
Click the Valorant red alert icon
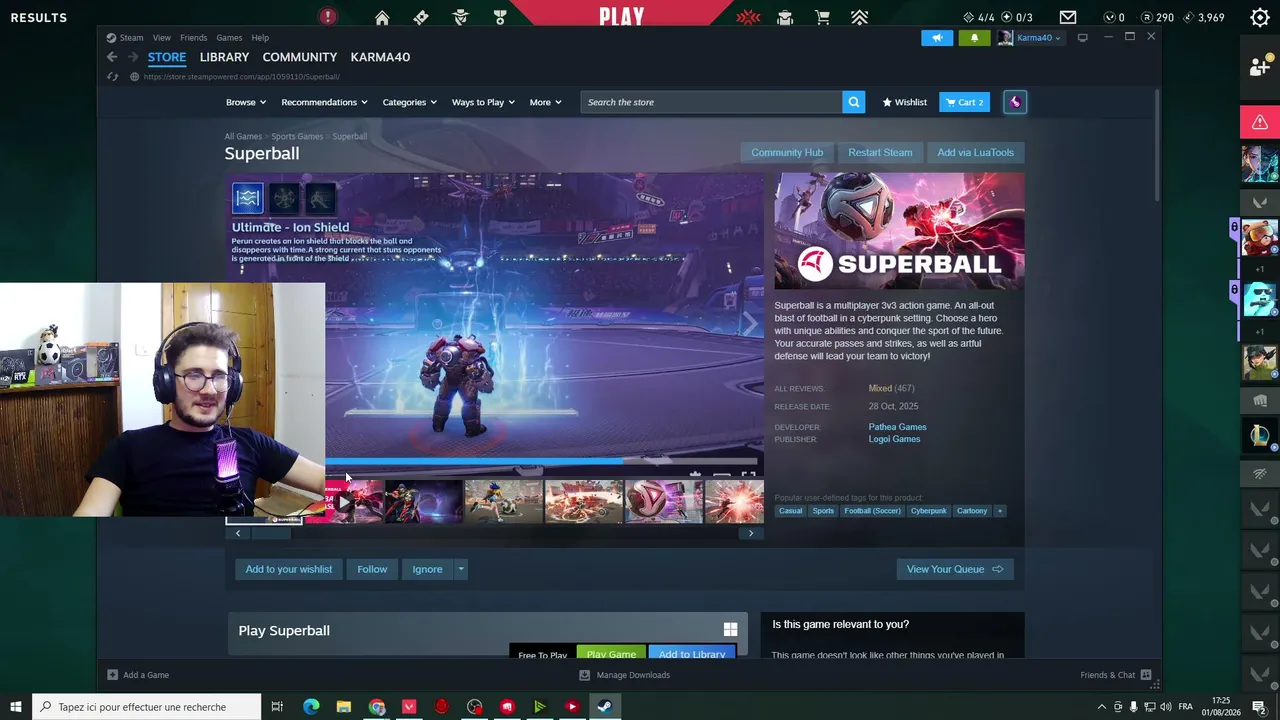(327, 17)
